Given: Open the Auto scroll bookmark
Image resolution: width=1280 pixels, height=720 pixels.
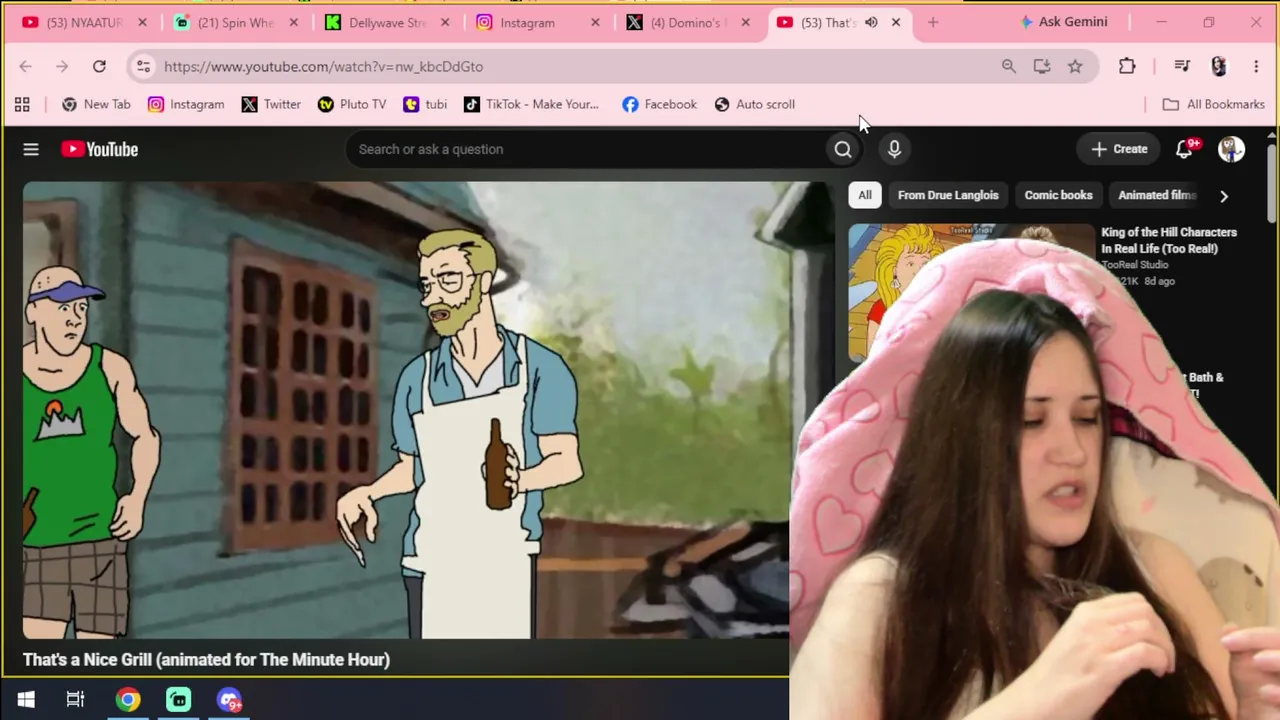Looking at the screenshot, I should point(755,104).
